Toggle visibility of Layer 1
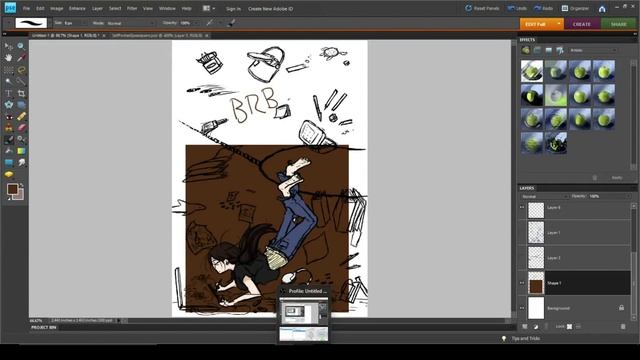Image resolution: width=640 pixels, height=360 pixels. [522, 233]
